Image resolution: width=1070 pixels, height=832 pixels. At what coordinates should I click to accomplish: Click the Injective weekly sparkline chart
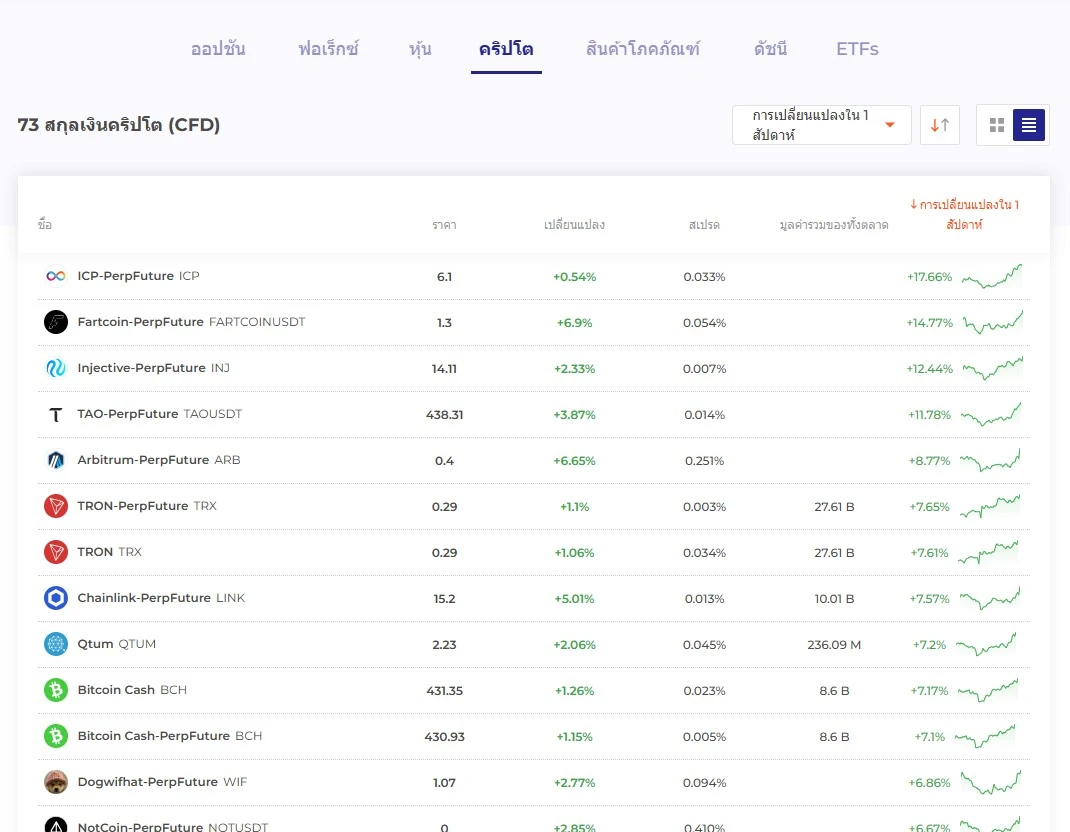[x=993, y=369]
